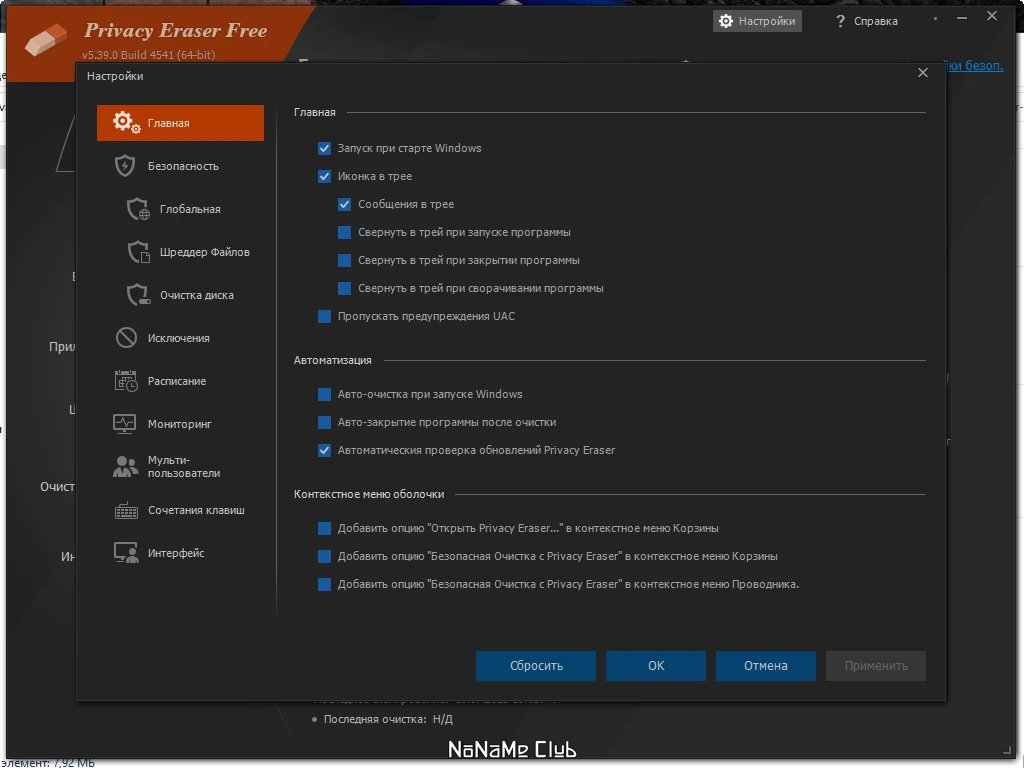Select the Главная settings tab
This screenshot has width=1024, height=768.
(180, 123)
